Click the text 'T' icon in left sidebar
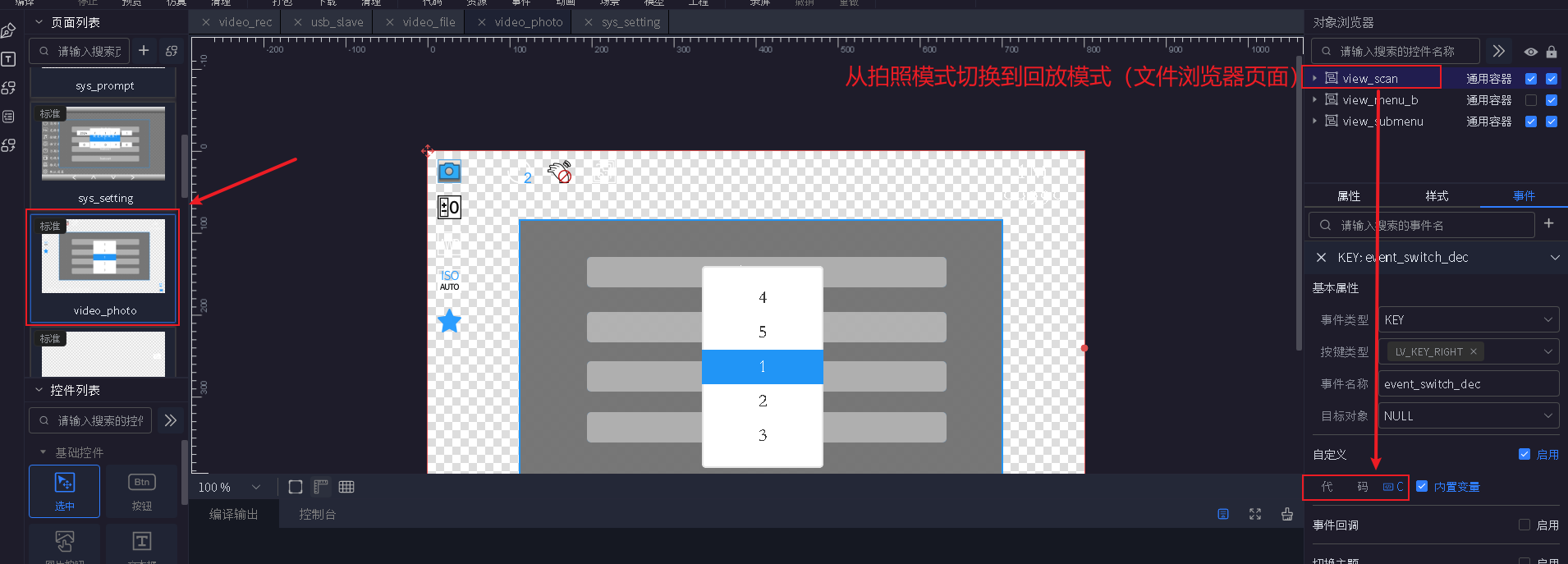The height and width of the screenshot is (564, 1568). (8, 59)
